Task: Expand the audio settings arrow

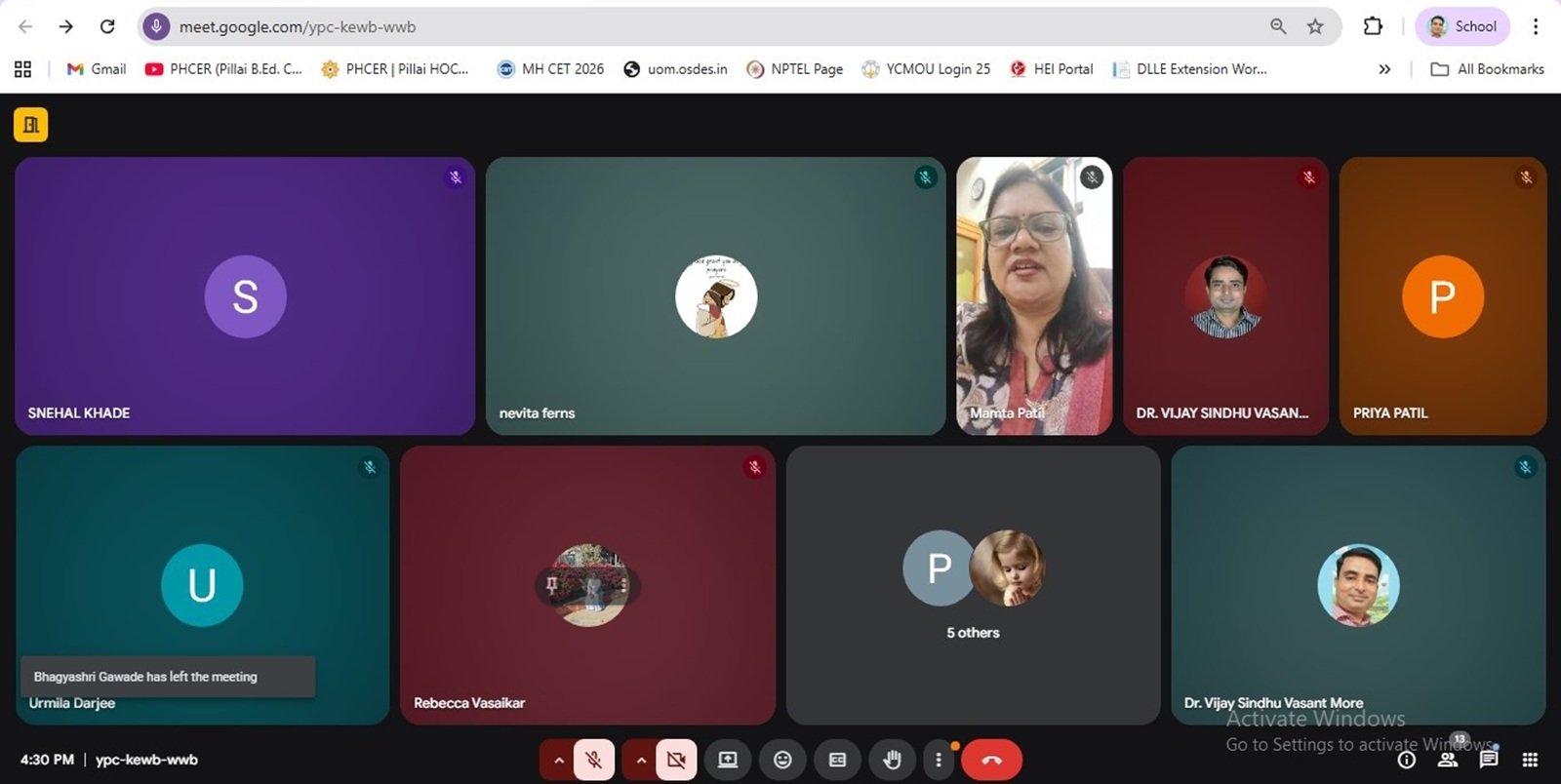Action: [x=558, y=760]
